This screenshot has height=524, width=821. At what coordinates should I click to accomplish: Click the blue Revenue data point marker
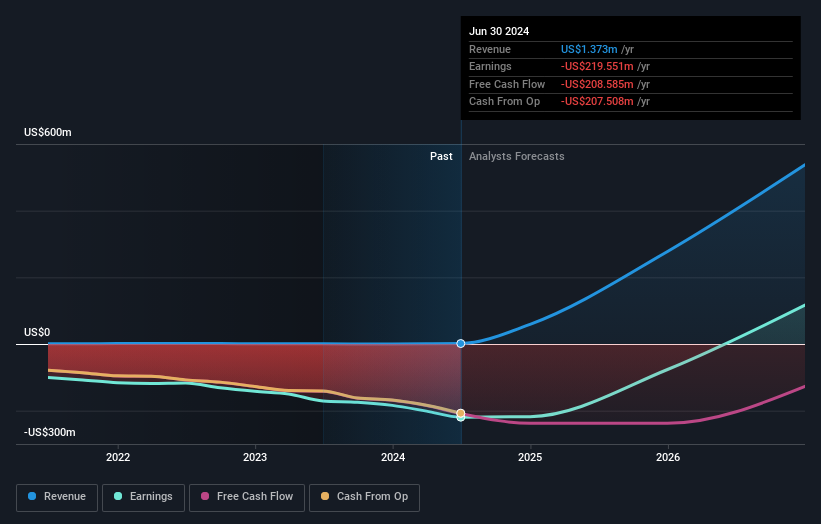tap(461, 343)
